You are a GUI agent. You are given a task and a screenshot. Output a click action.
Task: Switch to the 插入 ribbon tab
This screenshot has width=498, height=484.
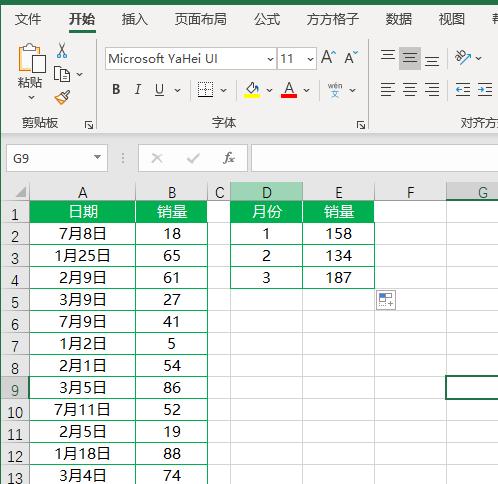(x=134, y=19)
